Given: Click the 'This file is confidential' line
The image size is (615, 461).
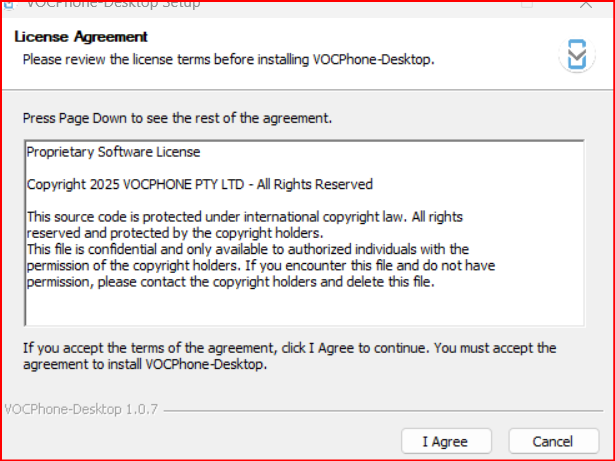Looking at the screenshot, I should tap(248, 249).
